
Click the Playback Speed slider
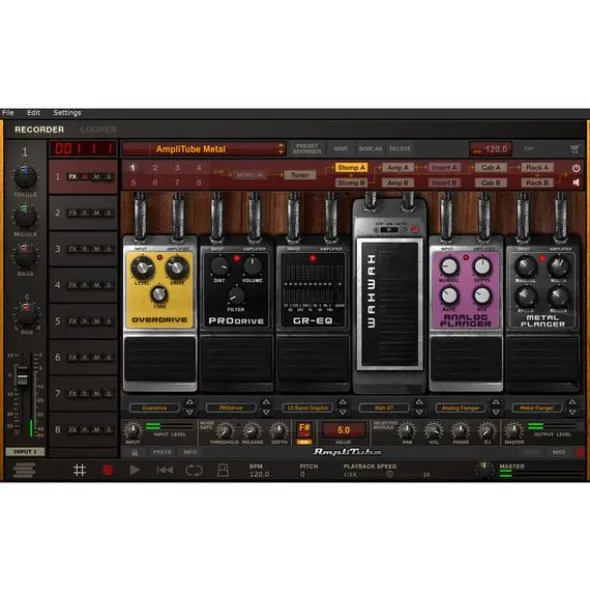coord(390,475)
